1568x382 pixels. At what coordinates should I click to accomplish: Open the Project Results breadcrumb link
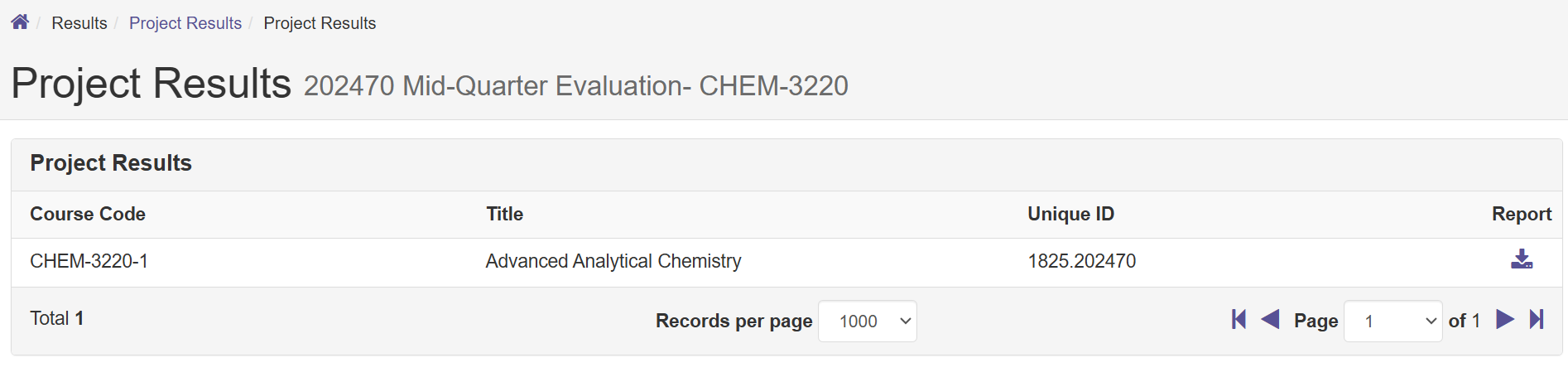coord(185,23)
